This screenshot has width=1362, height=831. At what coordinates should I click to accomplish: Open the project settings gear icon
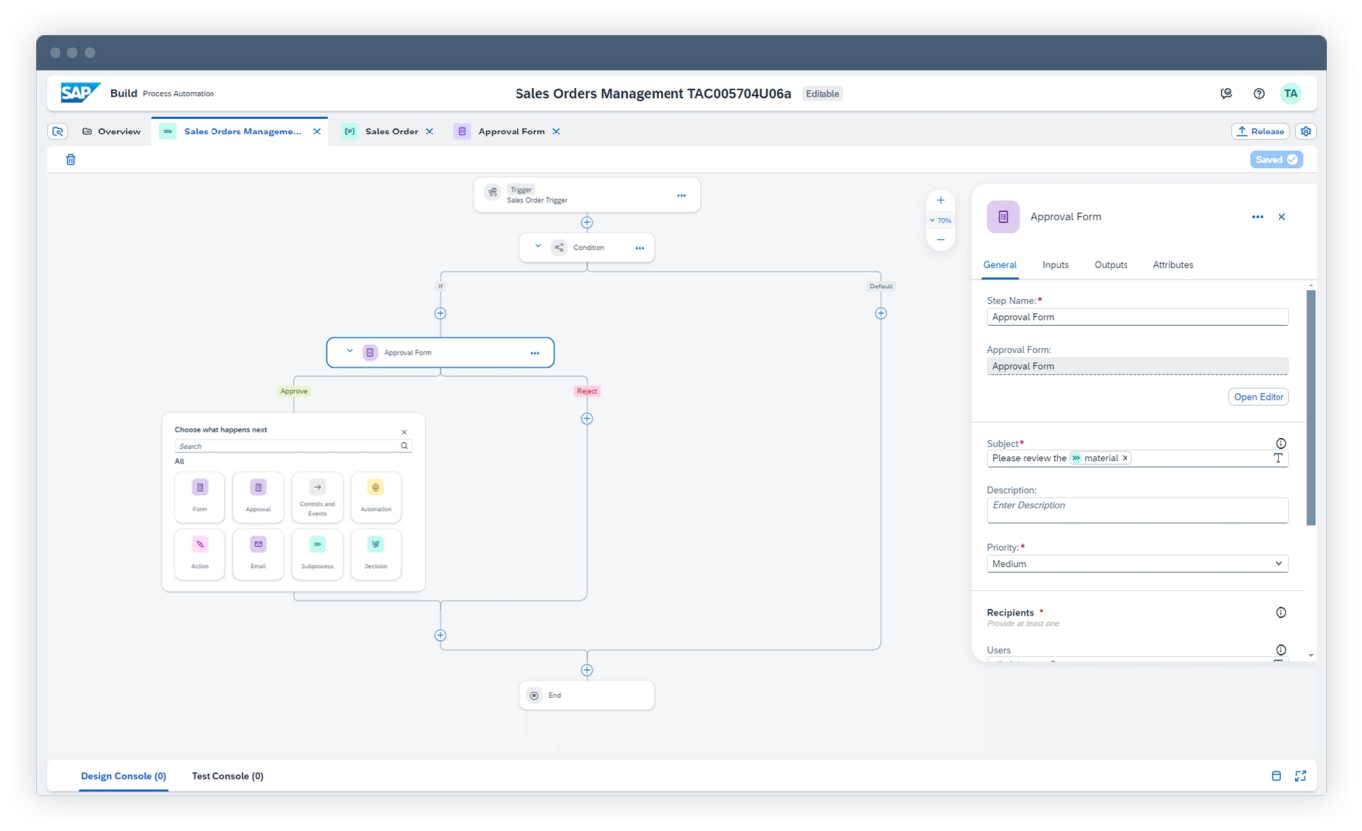click(1306, 131)
